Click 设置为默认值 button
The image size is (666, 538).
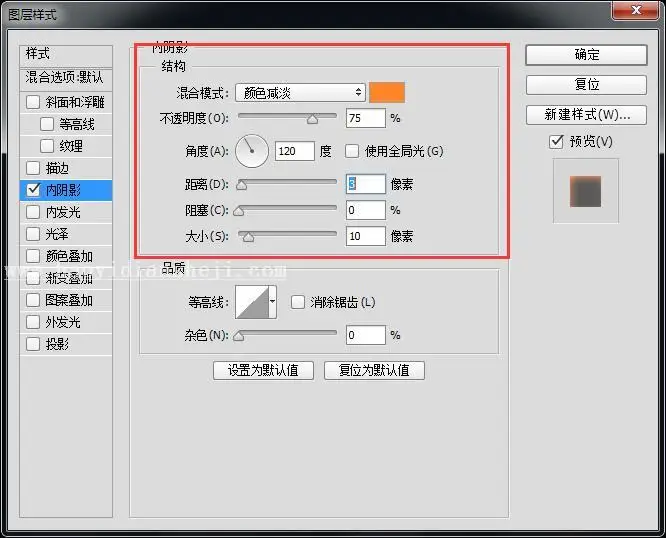(x=263, y=370)
